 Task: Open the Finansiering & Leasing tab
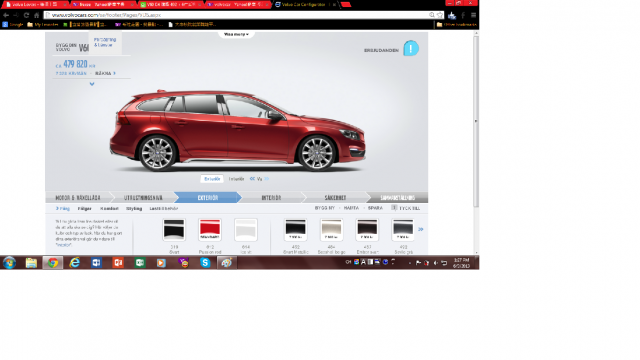click(105, 42)
